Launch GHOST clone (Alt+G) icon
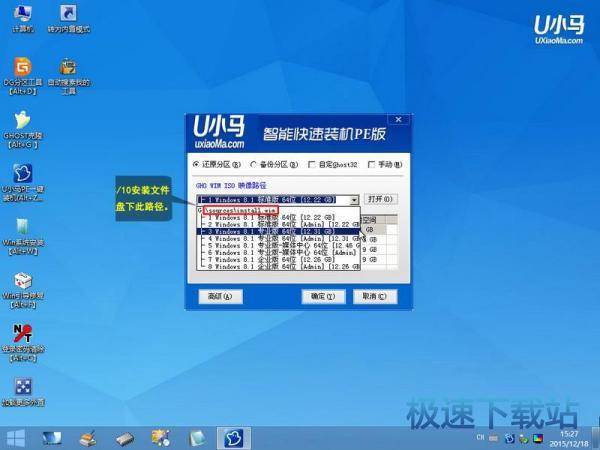Viewport: 600px width, 450px height. coord(23,129)
